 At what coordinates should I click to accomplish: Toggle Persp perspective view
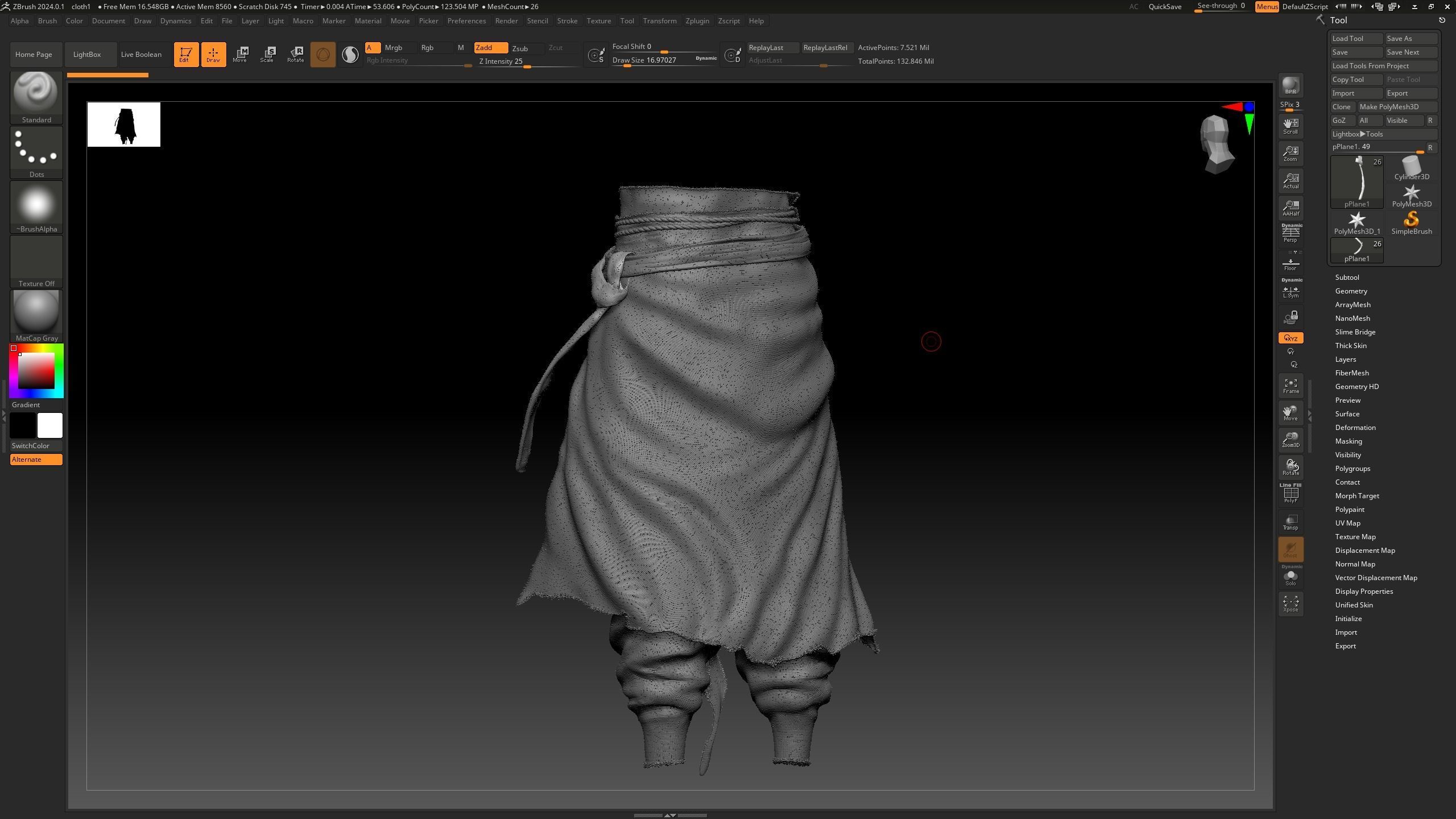pyautogui.click(x=1290, y=234)
